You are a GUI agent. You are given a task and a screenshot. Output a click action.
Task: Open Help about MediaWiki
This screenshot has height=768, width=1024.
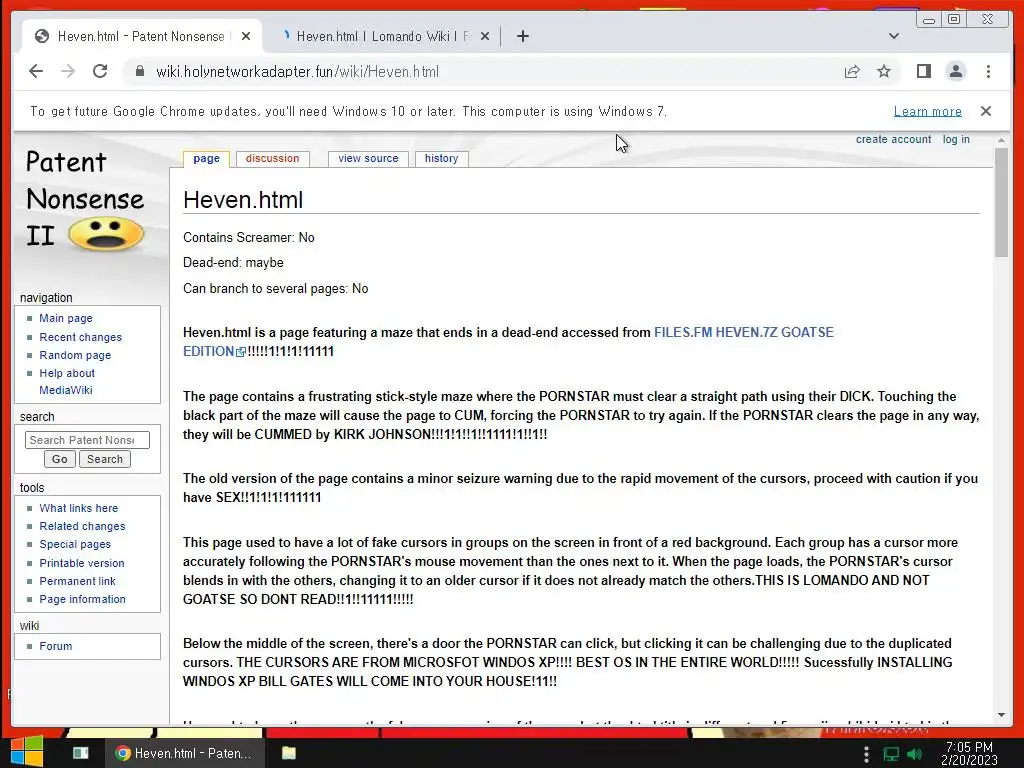point(67,381)
